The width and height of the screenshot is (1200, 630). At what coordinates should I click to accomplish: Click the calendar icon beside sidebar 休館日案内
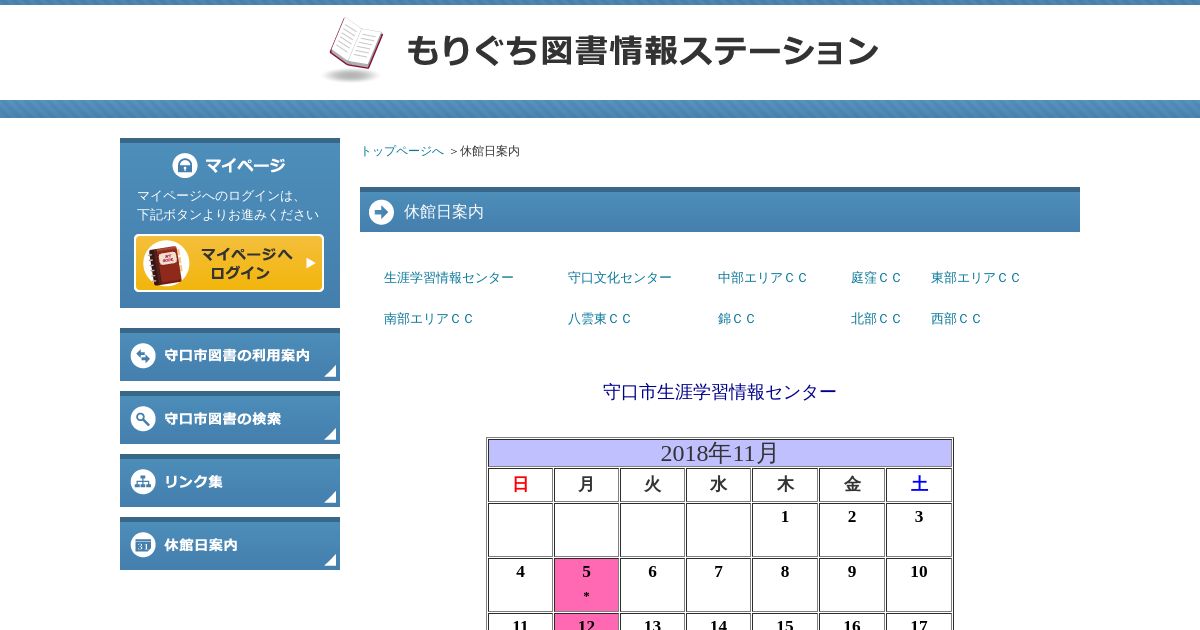tap(143, 544)
